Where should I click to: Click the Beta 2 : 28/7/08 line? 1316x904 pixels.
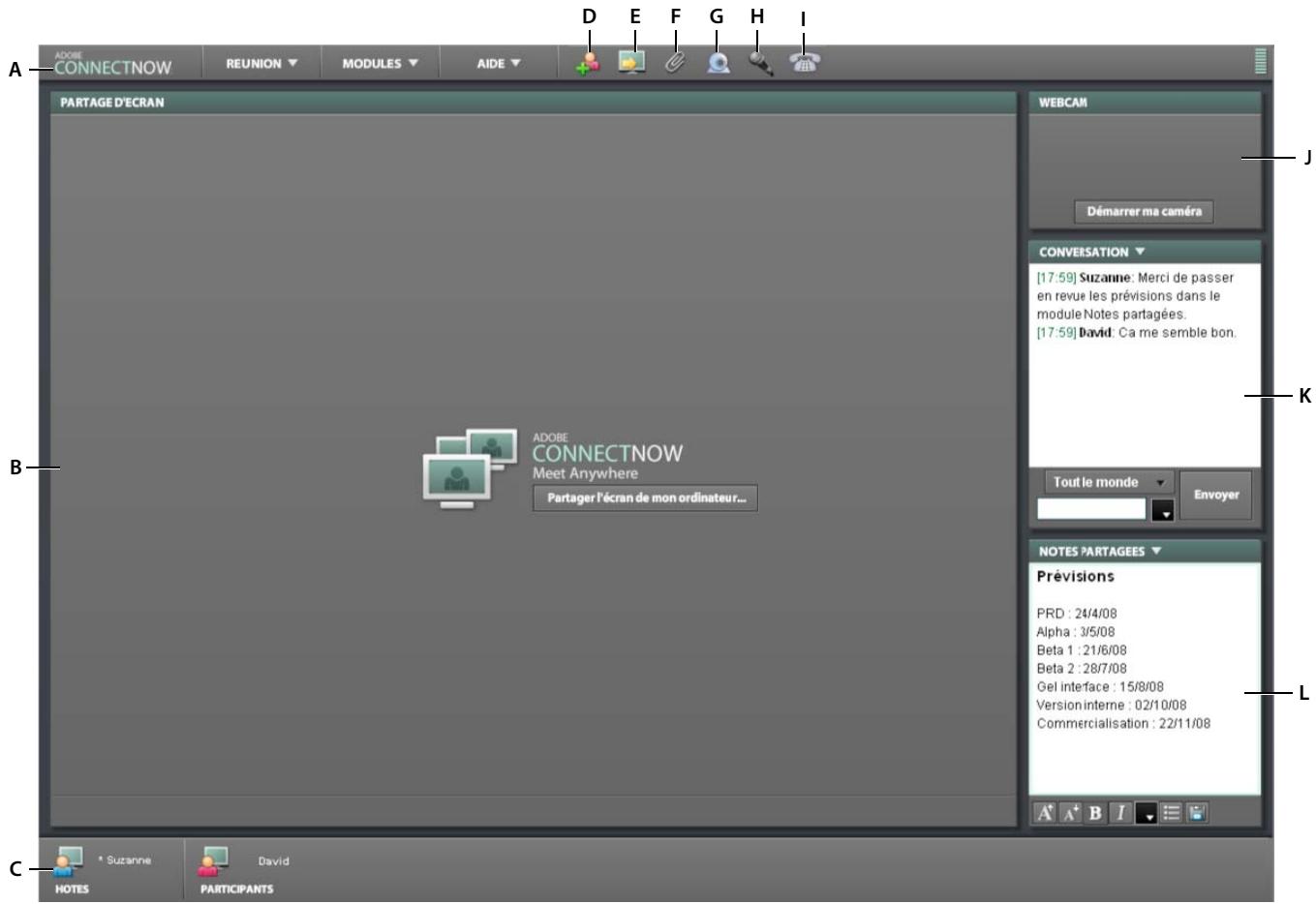(x=1081, y=669)
